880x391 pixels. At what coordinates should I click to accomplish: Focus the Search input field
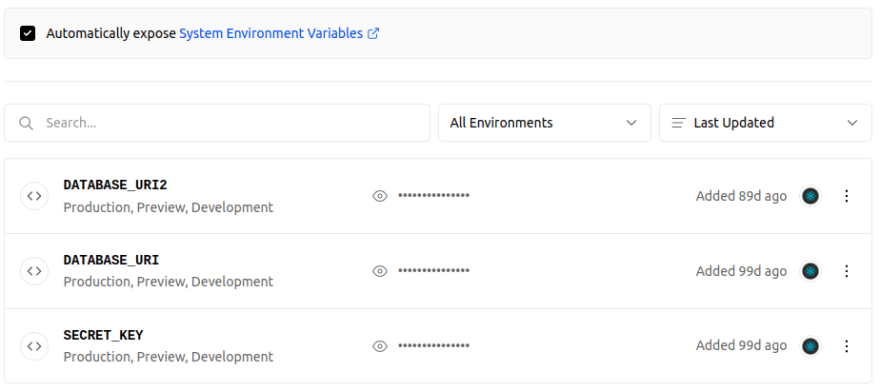click(217, 123)
